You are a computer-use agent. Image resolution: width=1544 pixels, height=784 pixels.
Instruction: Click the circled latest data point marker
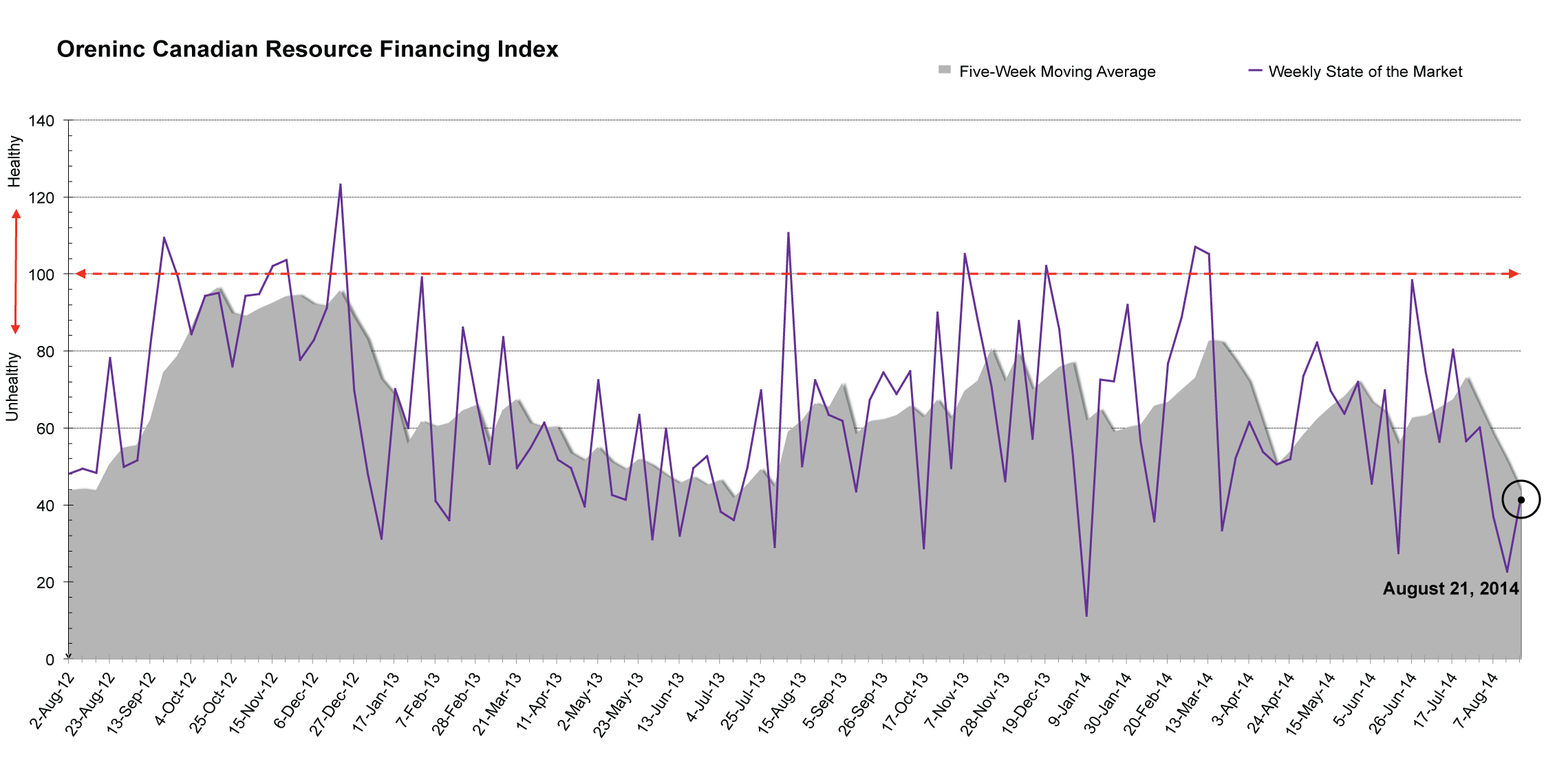coord(1521,499)
